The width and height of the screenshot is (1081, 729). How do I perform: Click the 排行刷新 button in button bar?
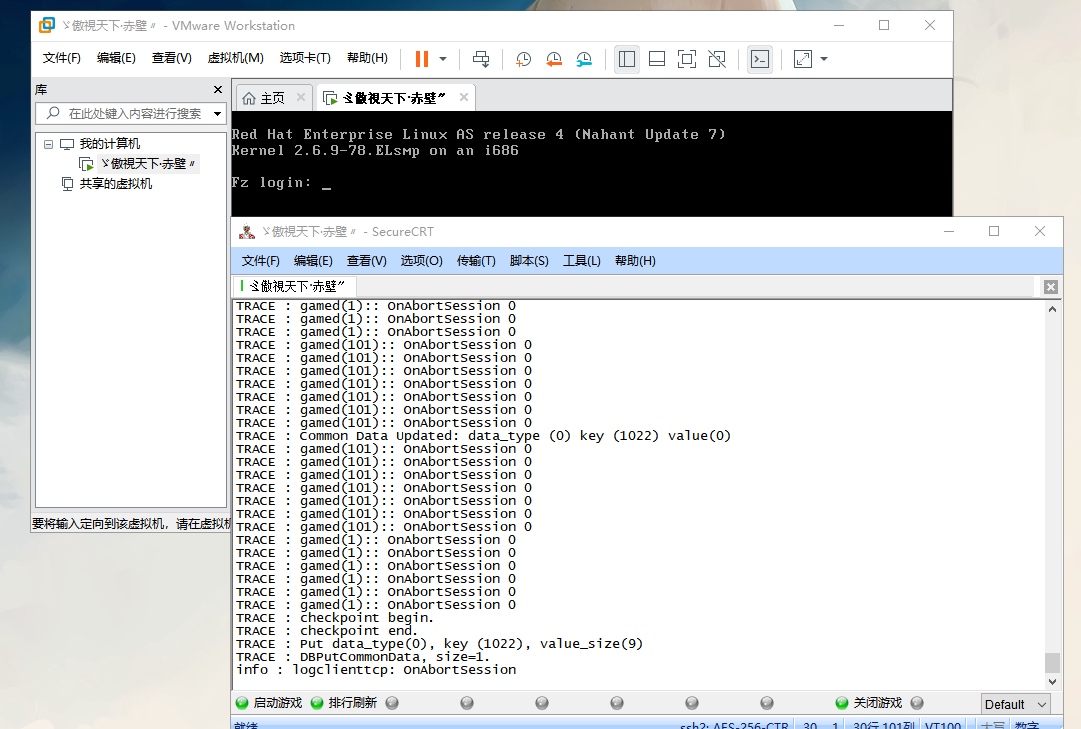pos(344,703)
